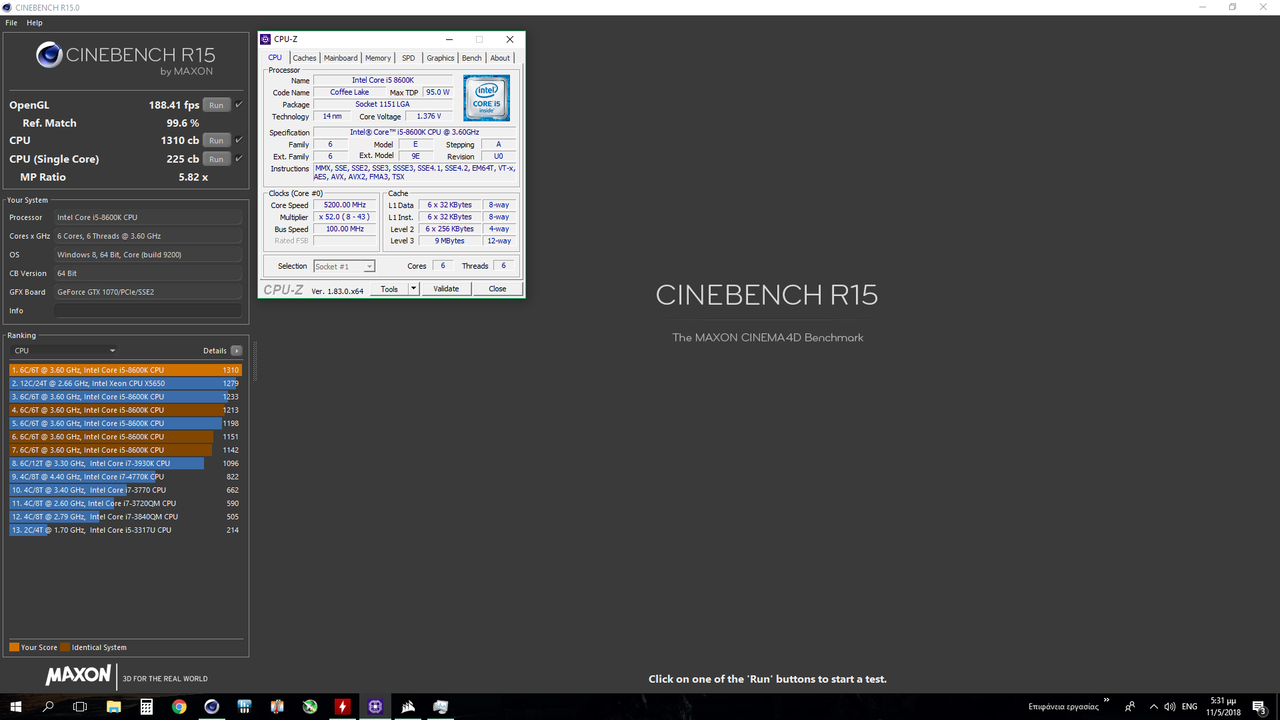Select ranking row Core i5-3317U
This screenshot has height=720, width=1280.
tap(126, 530)
